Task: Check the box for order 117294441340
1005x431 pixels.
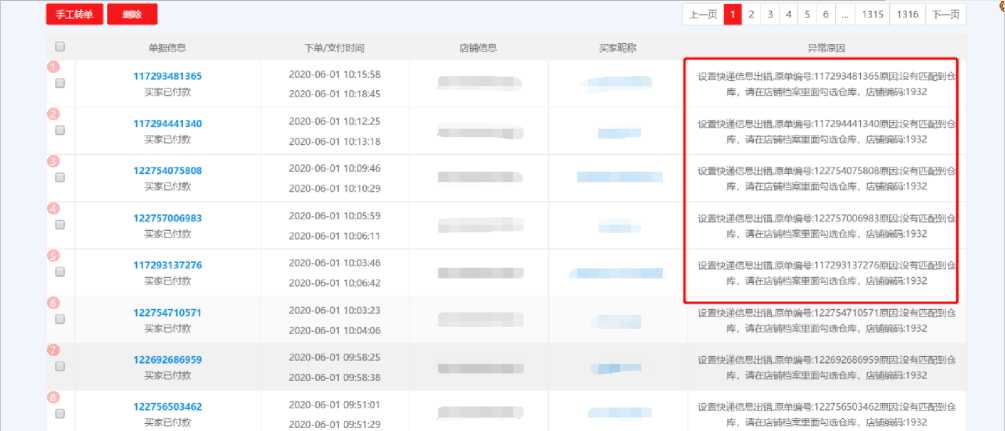Action: tap(60, 130)
